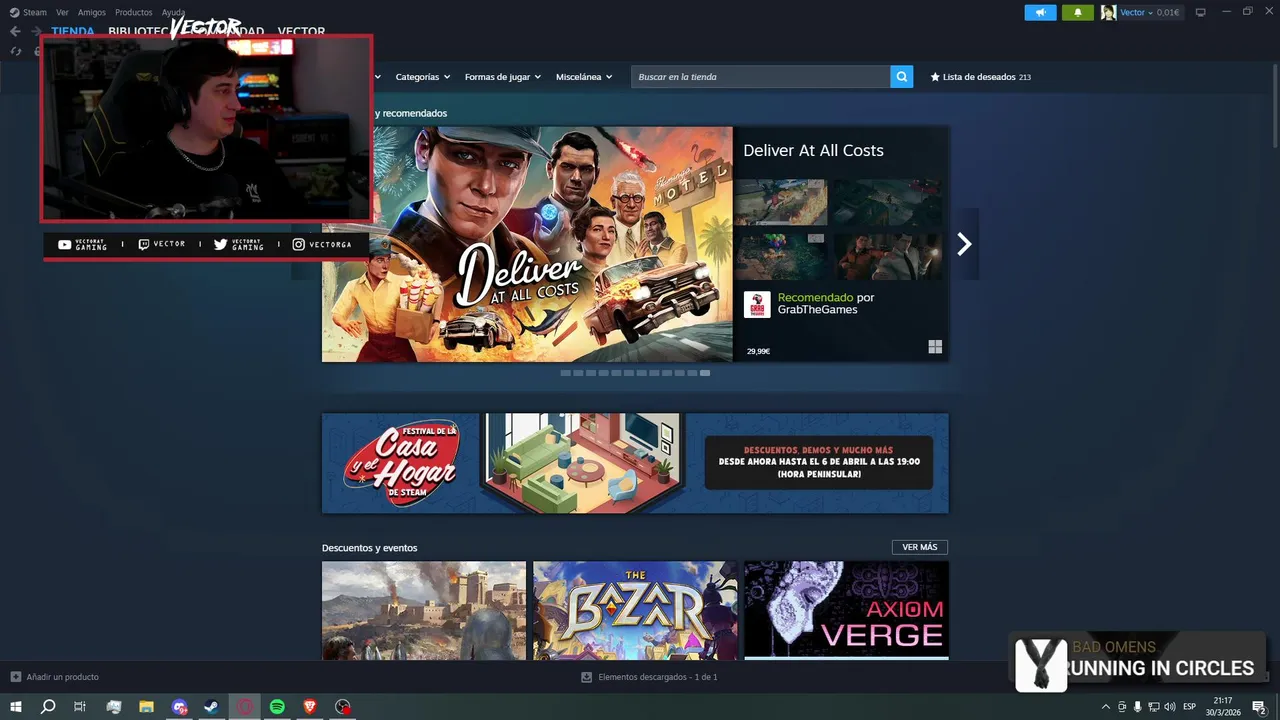1280x720 pixels.
Task: Open File Explorer from the taskbar
Action: tap(146, 707)
